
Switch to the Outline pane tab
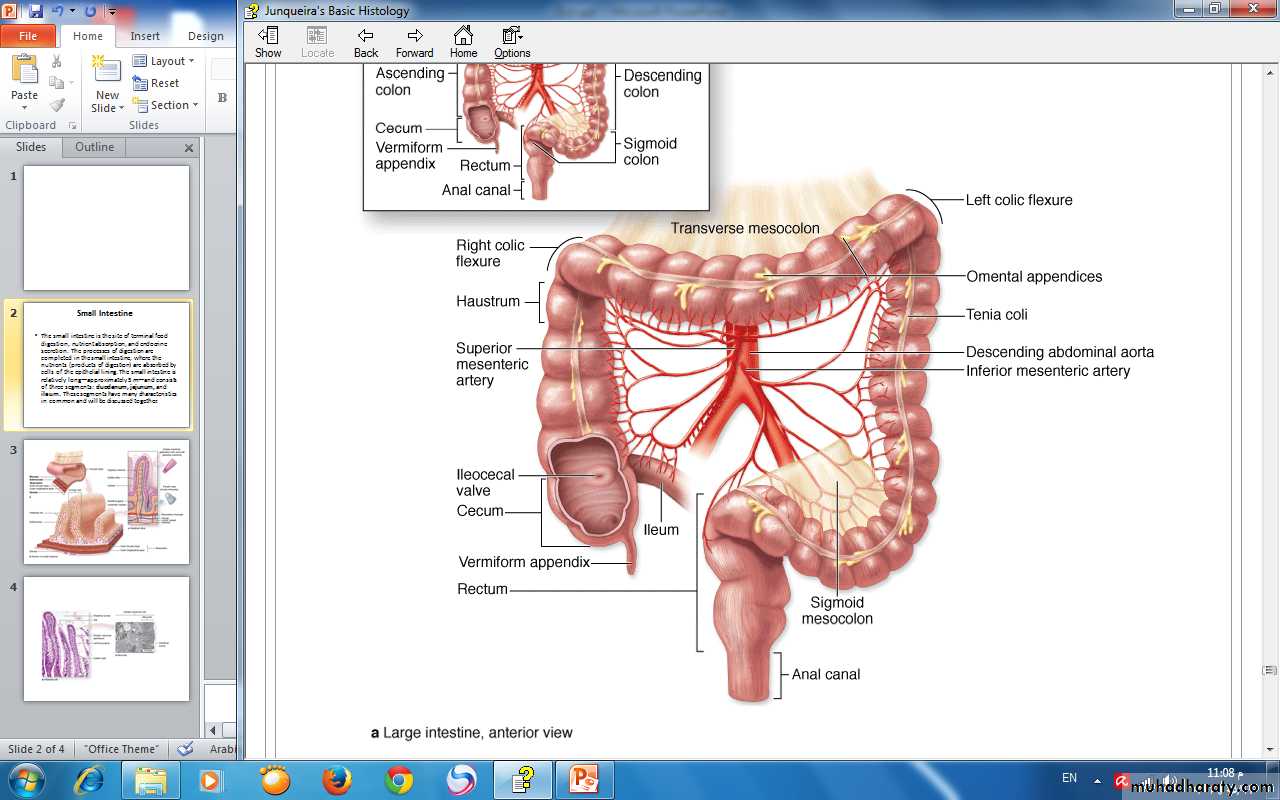pyautogui.click(x=95, y=147)
